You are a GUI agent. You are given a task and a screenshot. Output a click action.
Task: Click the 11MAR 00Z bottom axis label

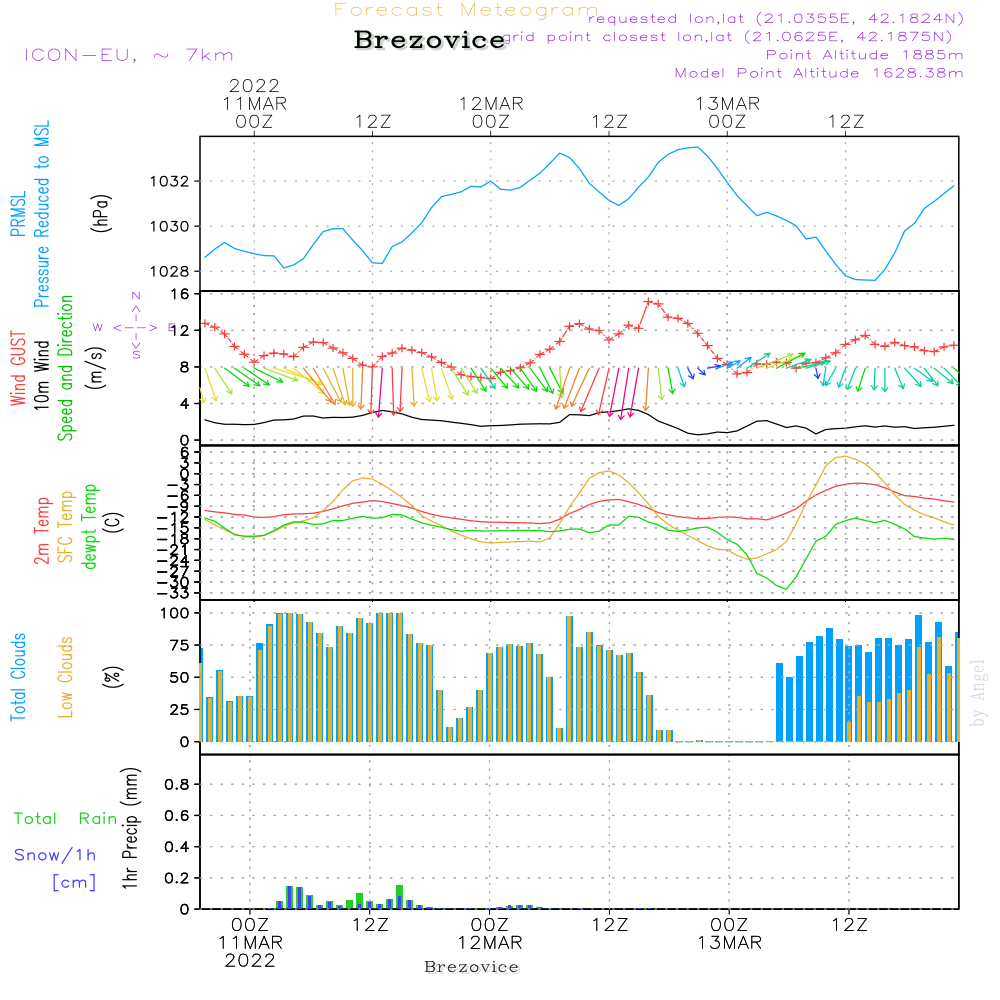tap(250, 943)
